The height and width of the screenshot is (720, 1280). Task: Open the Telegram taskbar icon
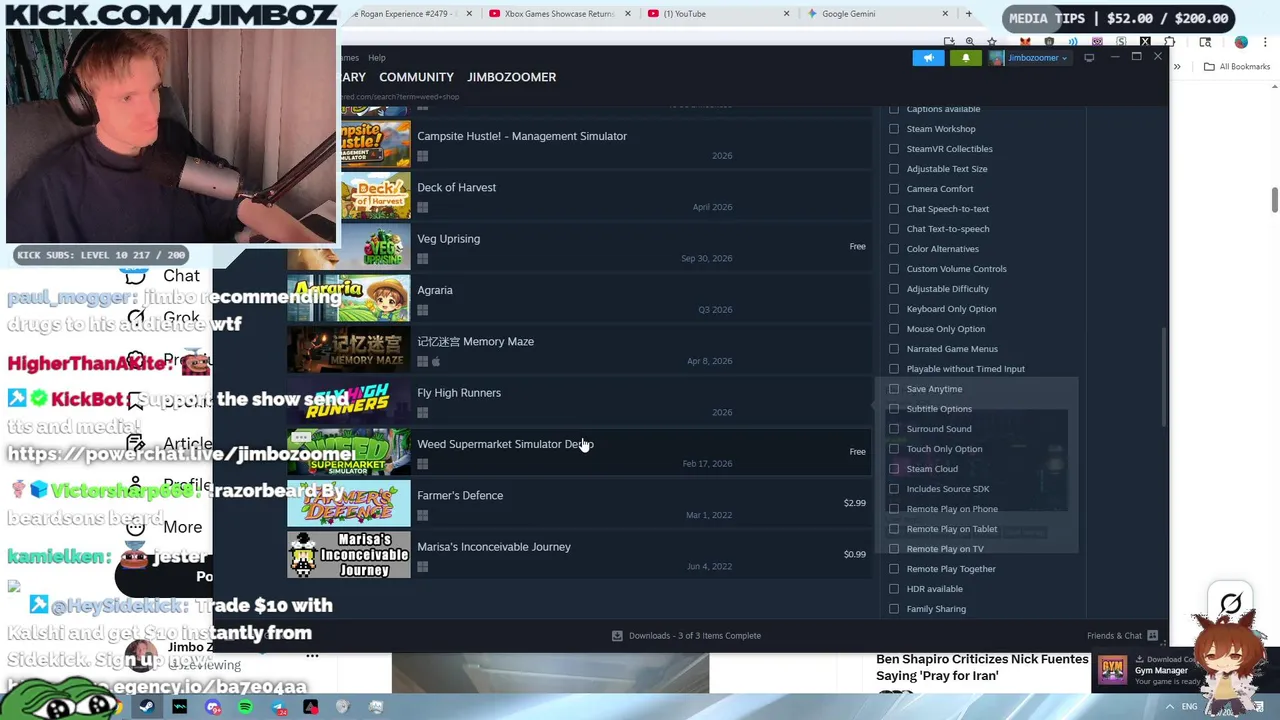coord(278,707)
